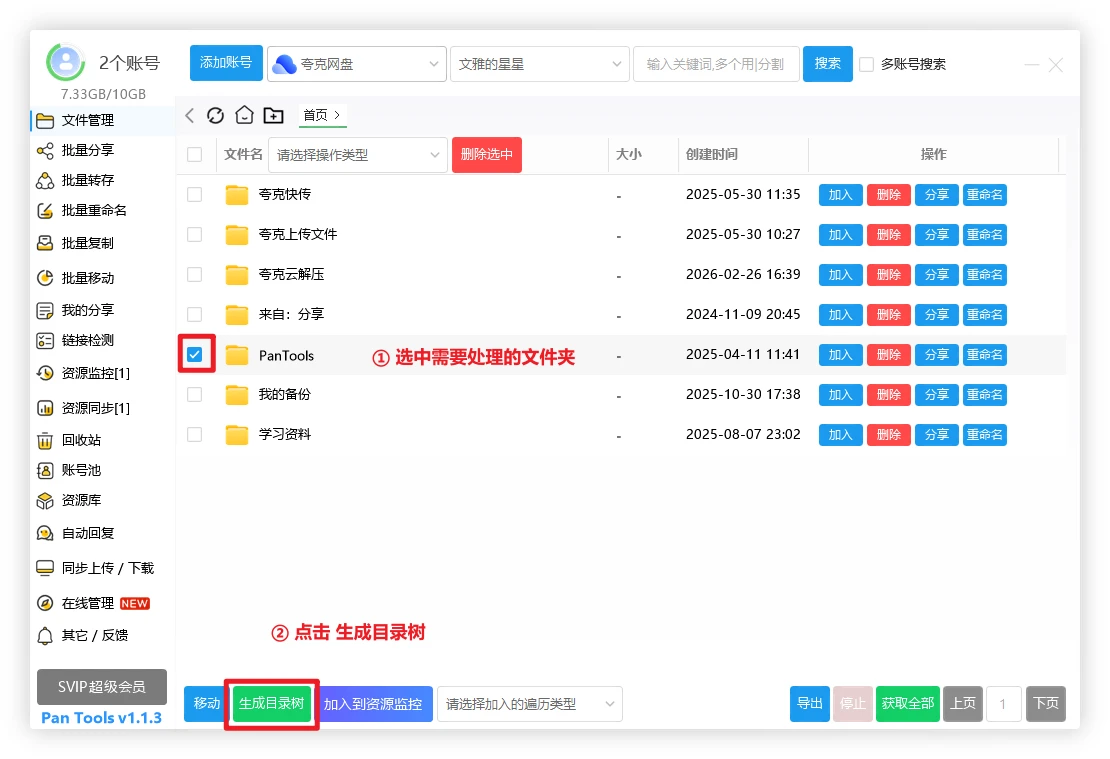The width and height of the screenshot is (1110, 759).
Task: Click the refresh icon in navigation bar
Action: 215,115
